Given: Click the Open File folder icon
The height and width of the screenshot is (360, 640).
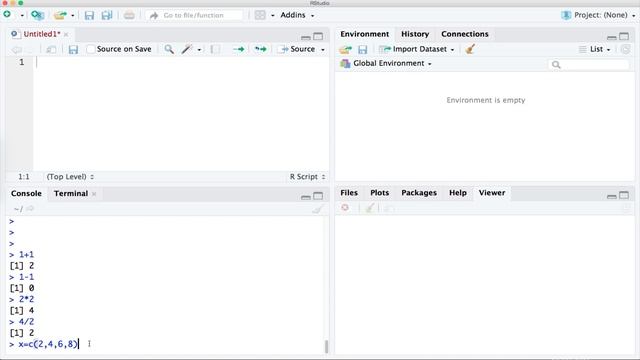Looking at the screenshot, I should coord(60,15).
